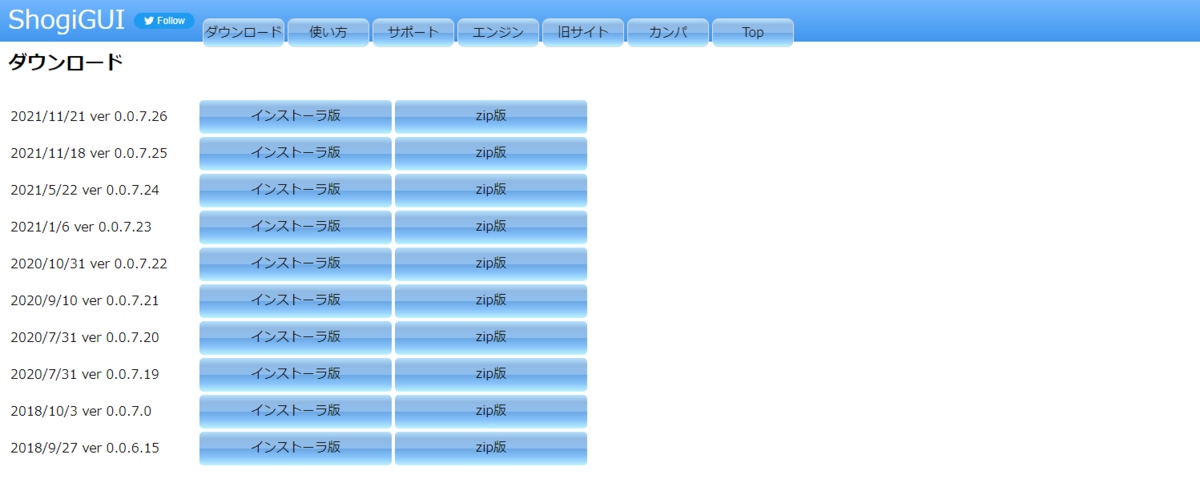
Task: Get zip版 for ver 0.0.7.25
Action: [x=491, y=153]
